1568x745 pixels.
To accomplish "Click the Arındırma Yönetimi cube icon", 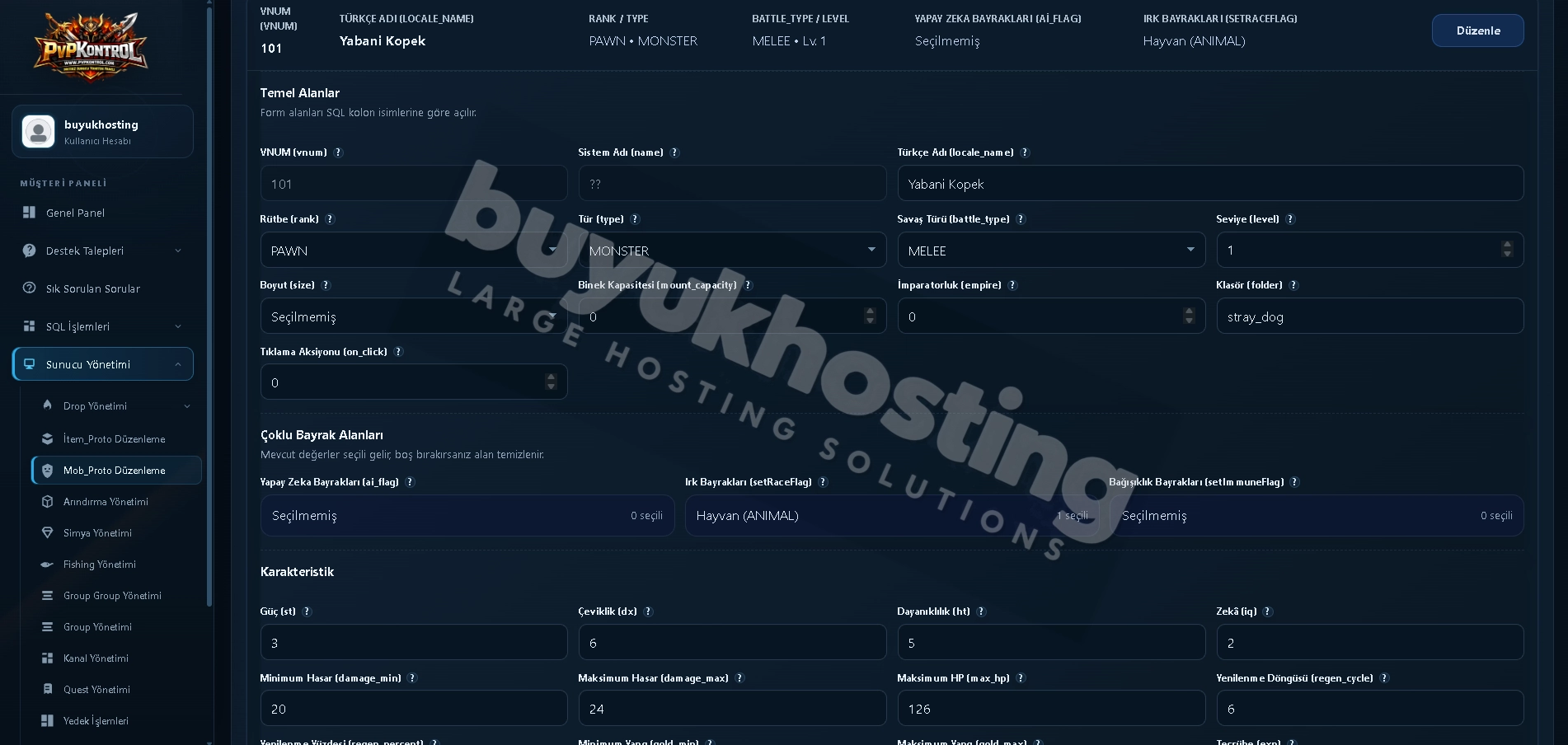I will pos(47,502).
